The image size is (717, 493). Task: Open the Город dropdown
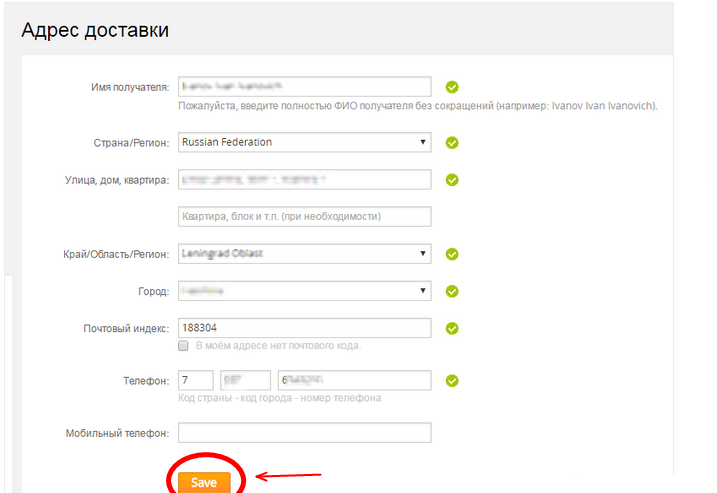click(x=305, y=291)
